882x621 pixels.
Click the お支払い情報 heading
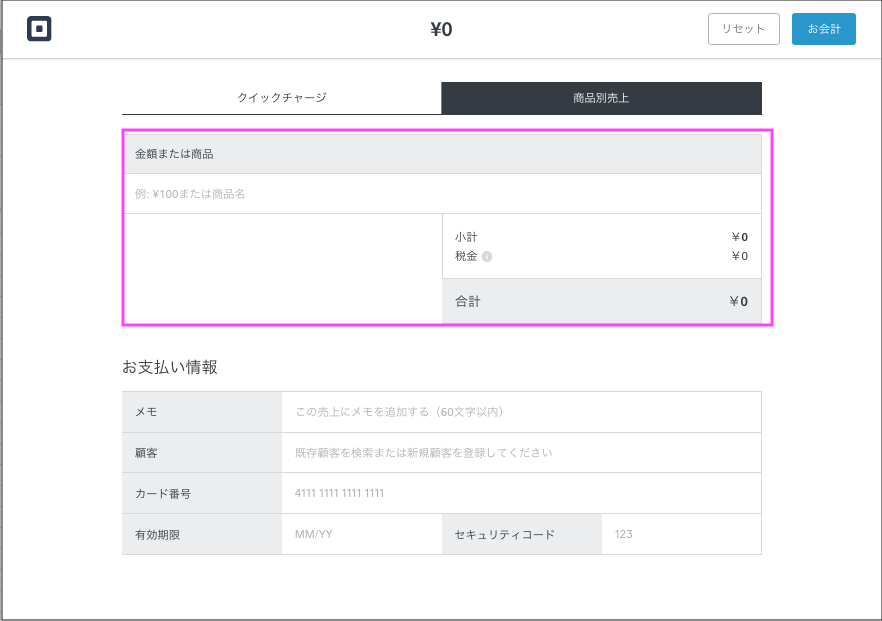coord(170,367)
